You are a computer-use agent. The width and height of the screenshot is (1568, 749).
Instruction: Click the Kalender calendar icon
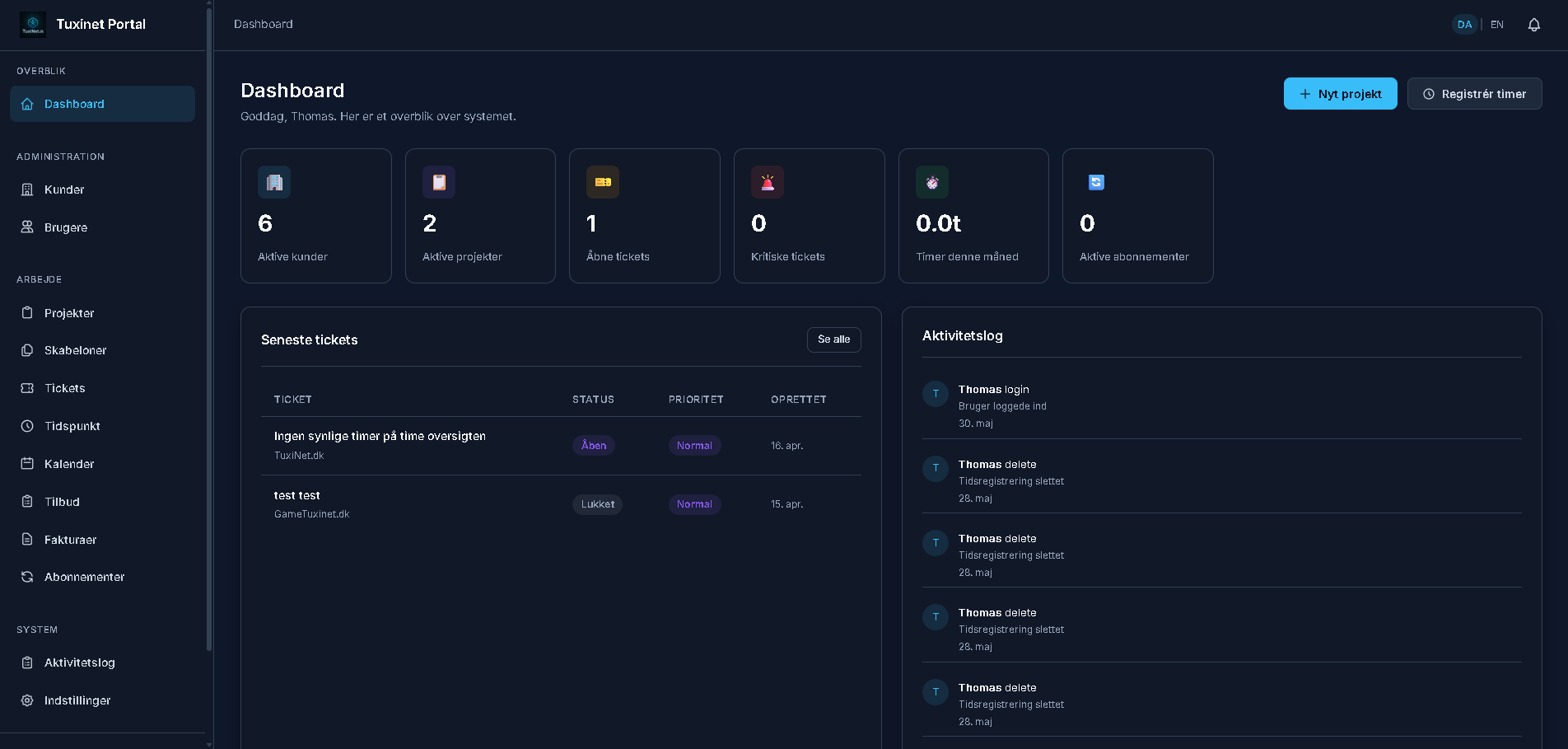tap(27, 464)
